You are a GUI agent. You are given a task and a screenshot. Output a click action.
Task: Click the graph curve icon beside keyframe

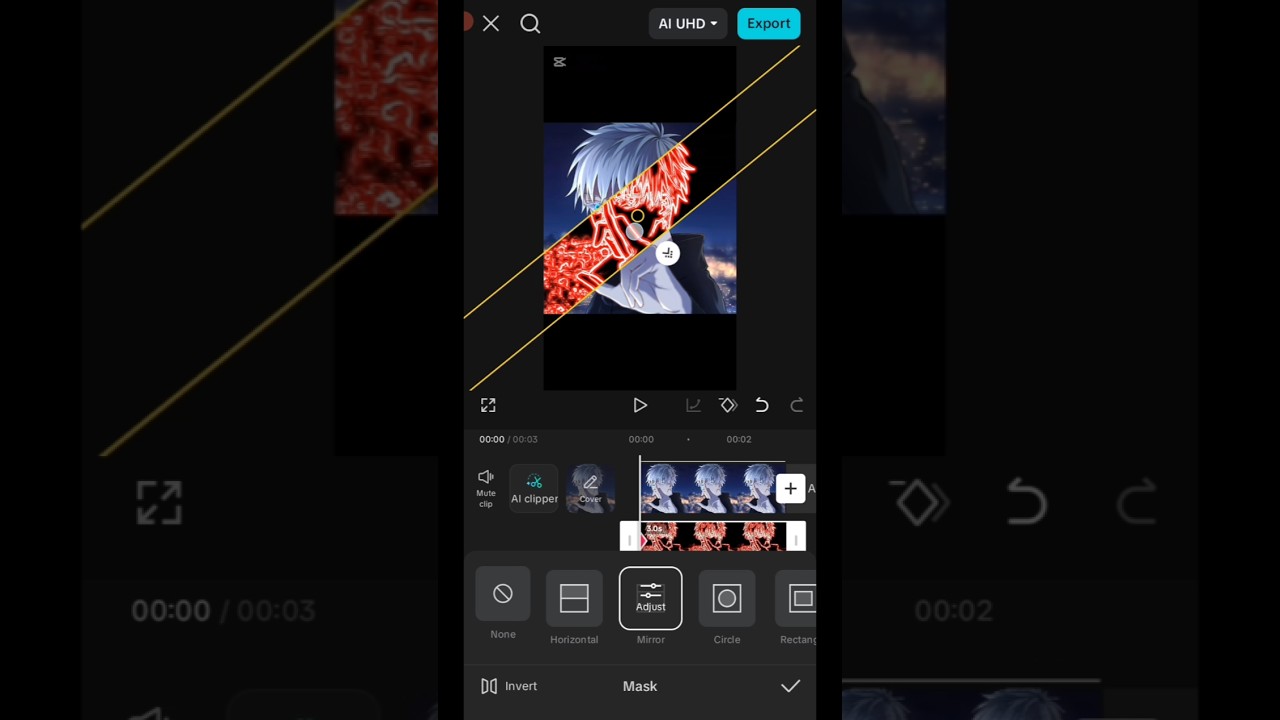[693, 405]
